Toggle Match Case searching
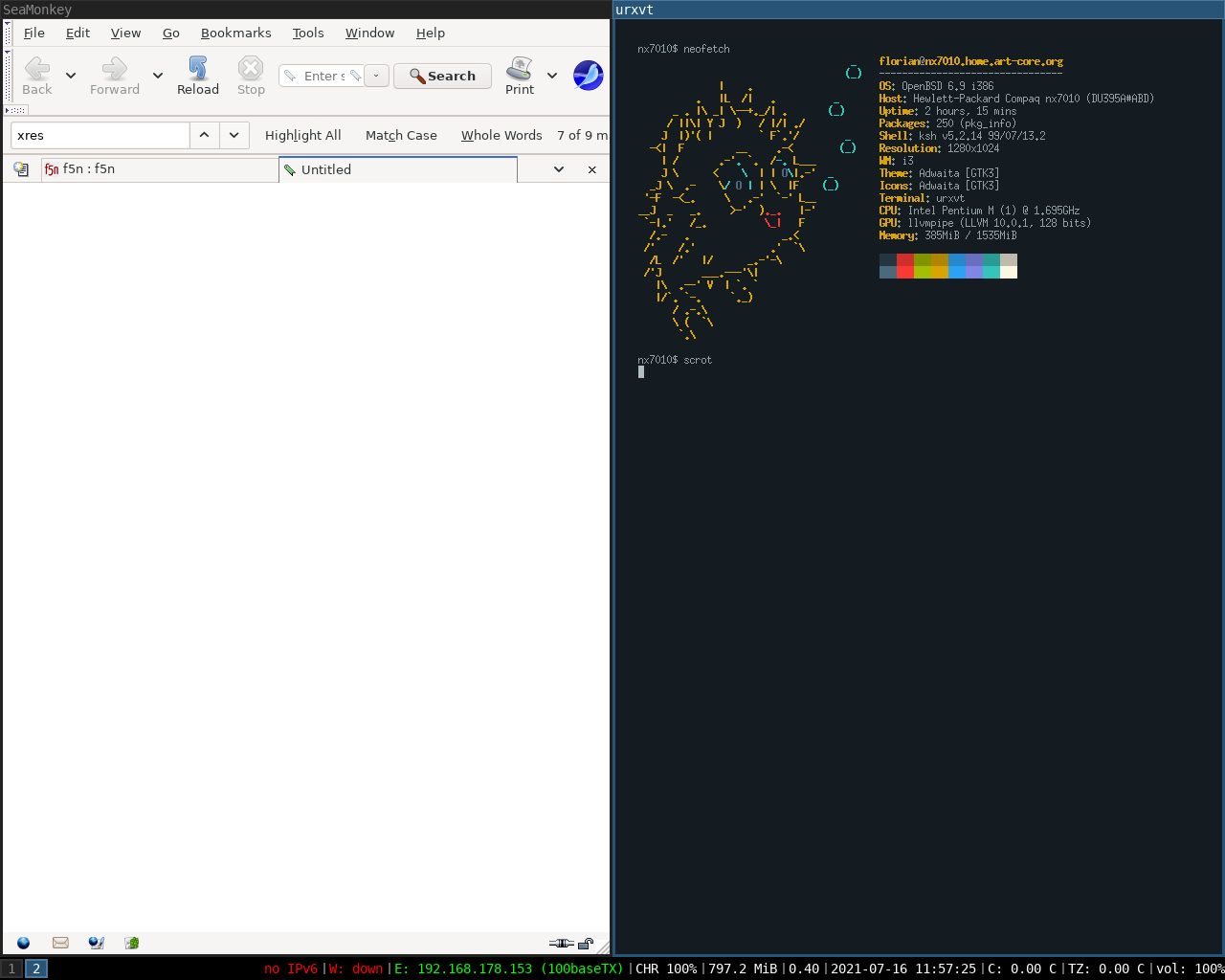The image size is (1225, 980). [x=401, y=135]
